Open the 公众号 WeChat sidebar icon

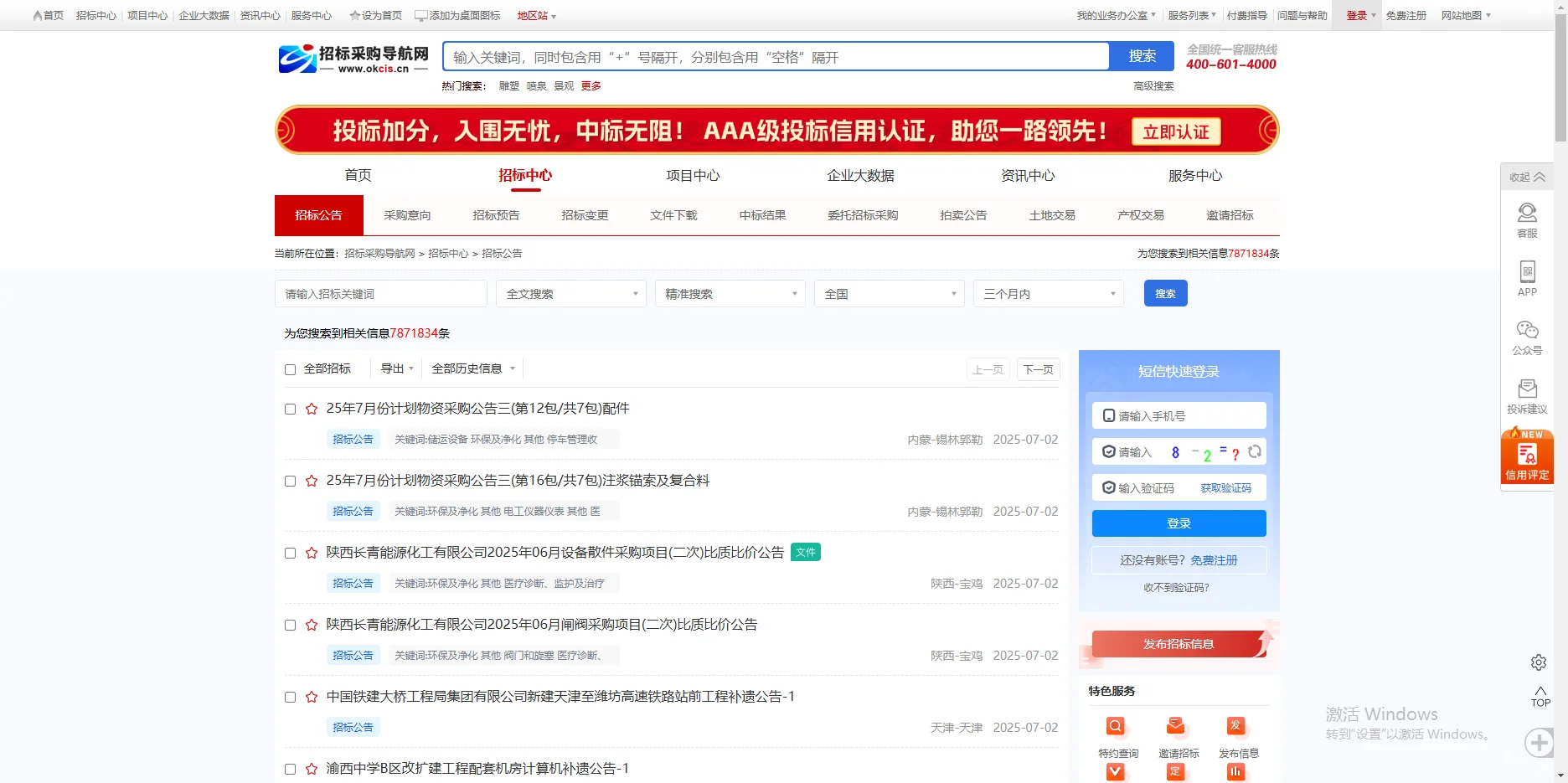pos(1527,335)
